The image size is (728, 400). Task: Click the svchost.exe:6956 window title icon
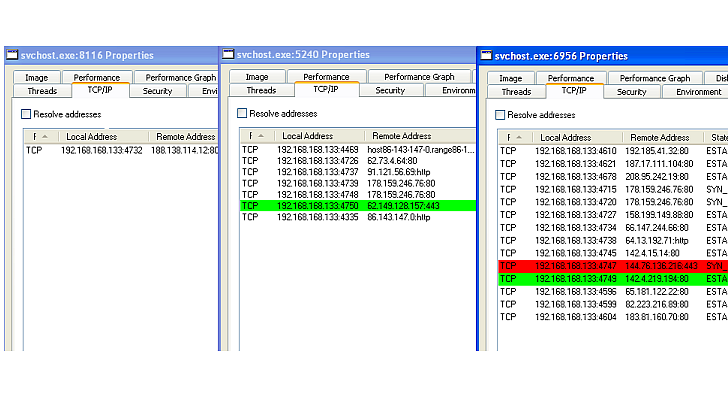pos(486,56)
